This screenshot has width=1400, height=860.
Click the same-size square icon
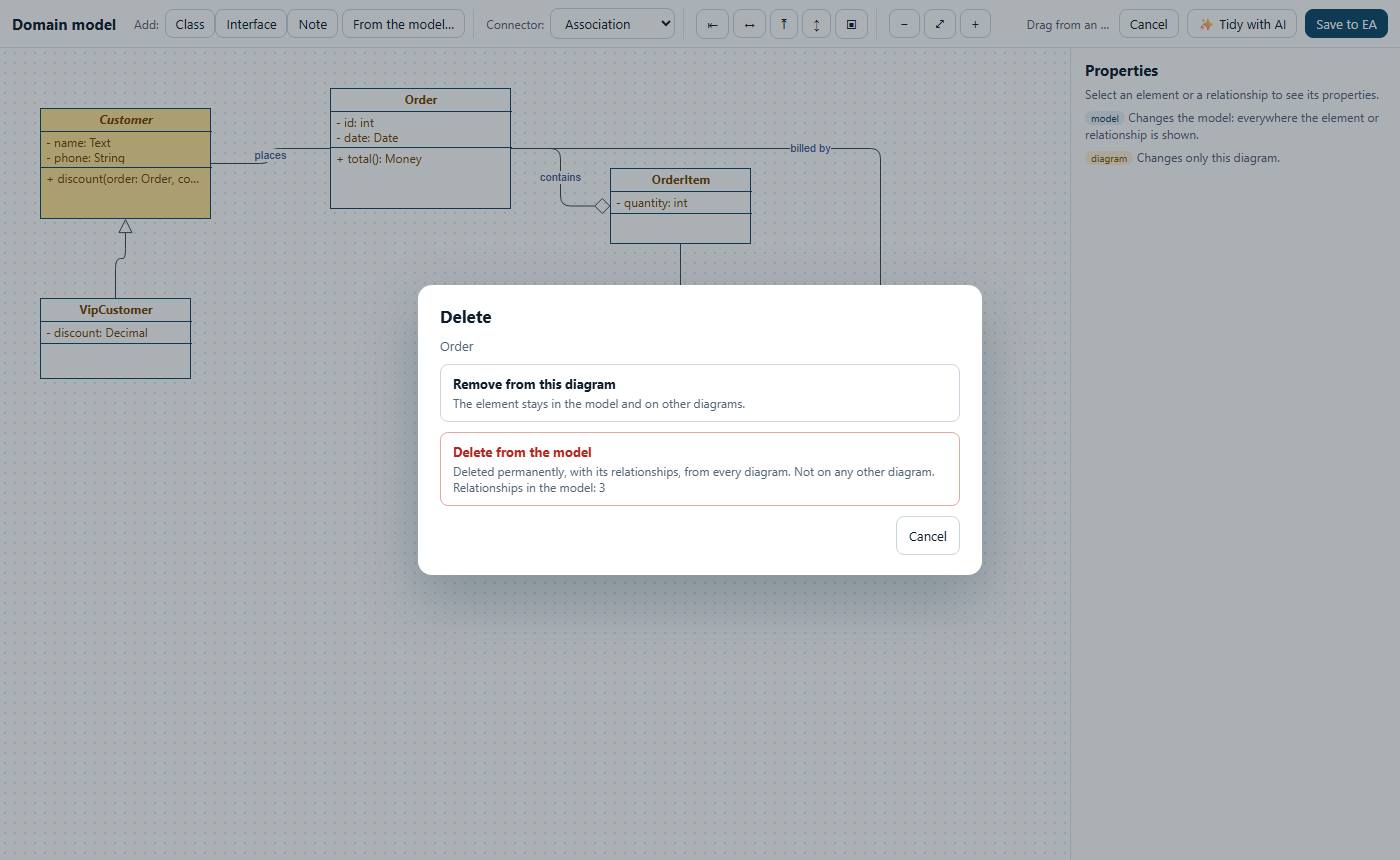tap(851, 24)
